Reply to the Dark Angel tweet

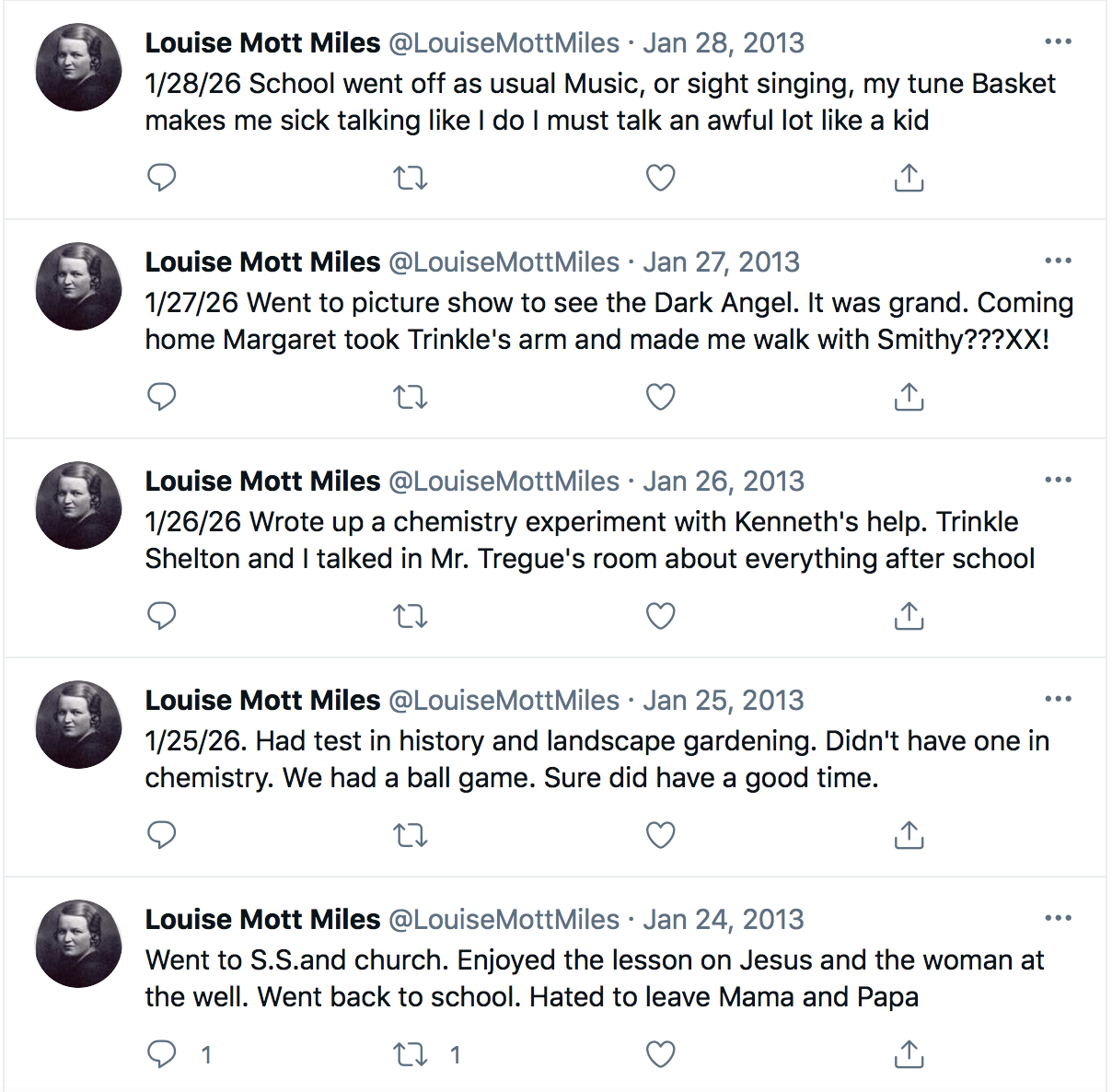[162, 396]
